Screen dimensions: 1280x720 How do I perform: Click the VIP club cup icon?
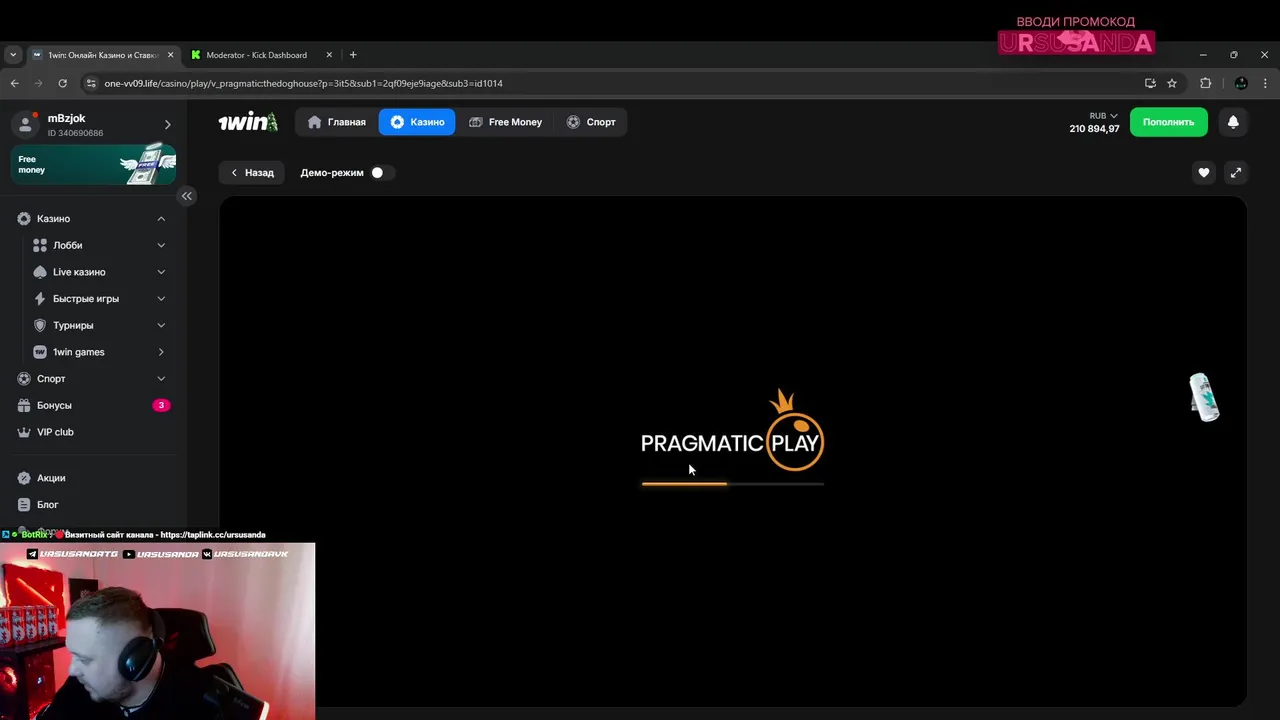24,432
